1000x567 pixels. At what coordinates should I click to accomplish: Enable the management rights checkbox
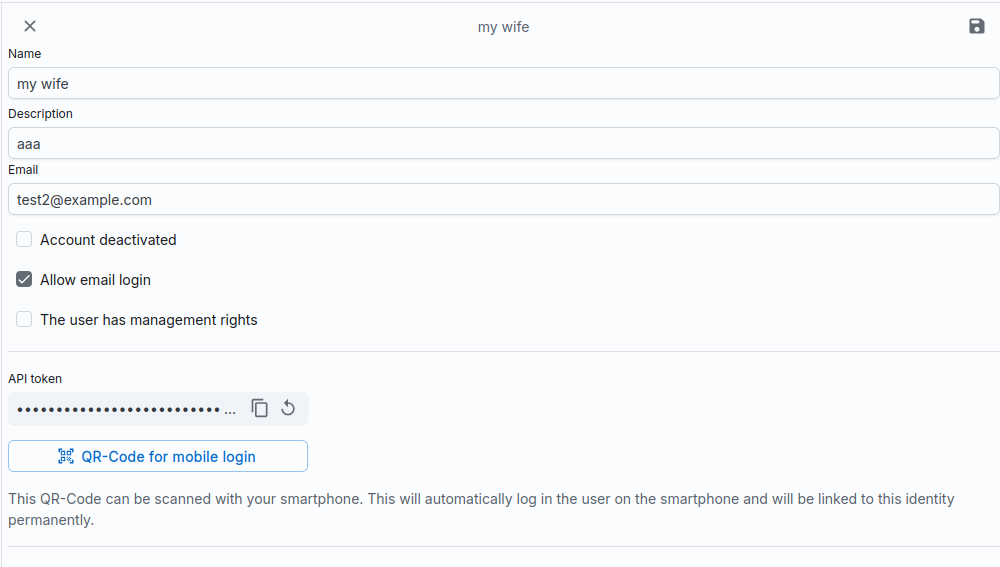tap(24, 319)
